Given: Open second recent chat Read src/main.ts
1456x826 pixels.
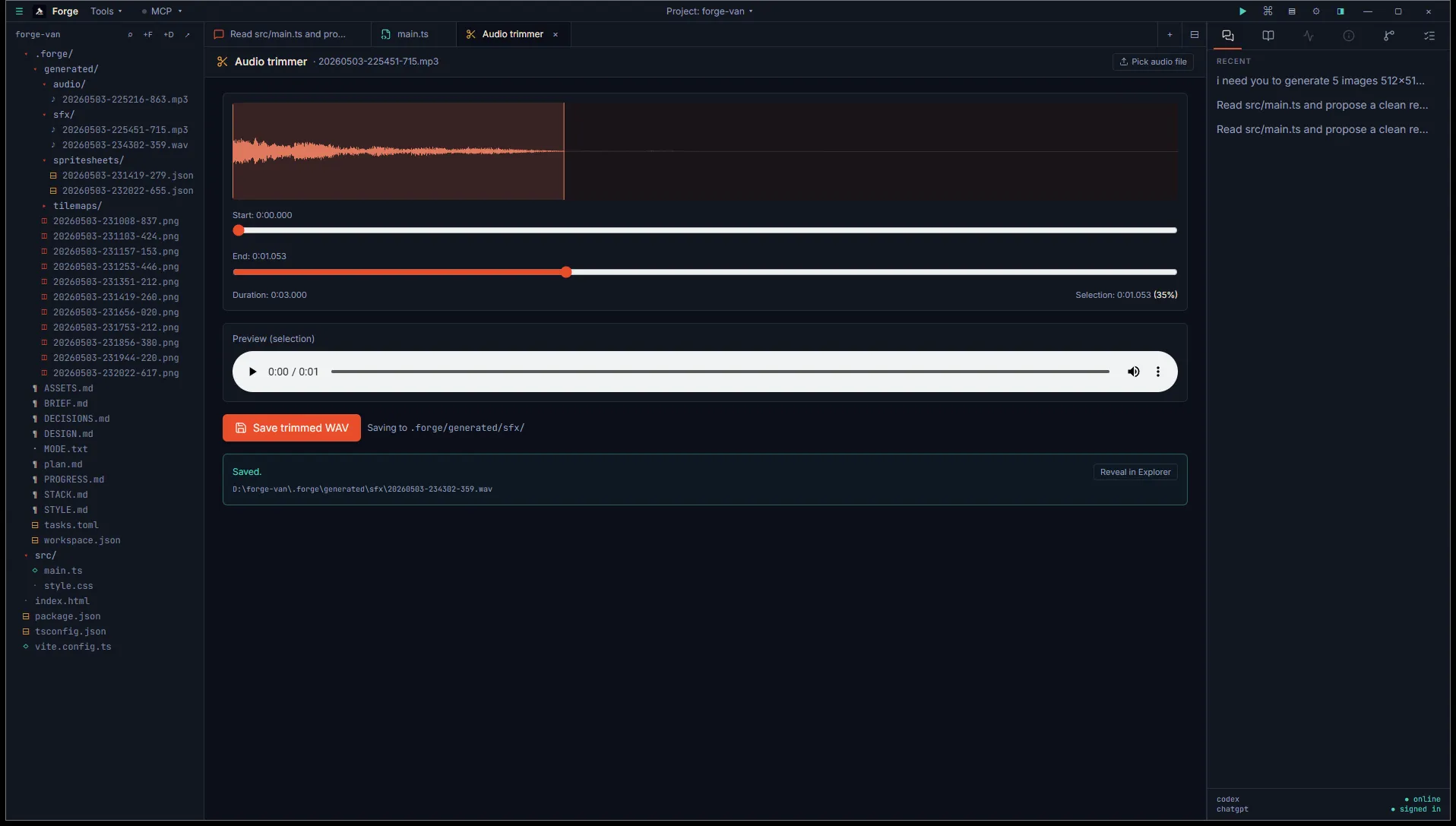Looking at the screenshot, I should point(1321,105).
